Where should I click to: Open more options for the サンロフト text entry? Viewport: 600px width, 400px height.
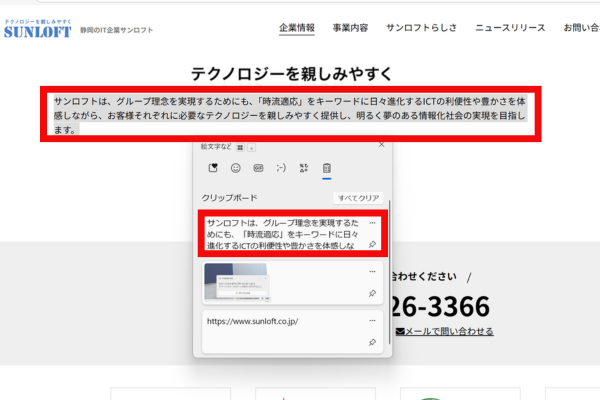tap(372, 222)
